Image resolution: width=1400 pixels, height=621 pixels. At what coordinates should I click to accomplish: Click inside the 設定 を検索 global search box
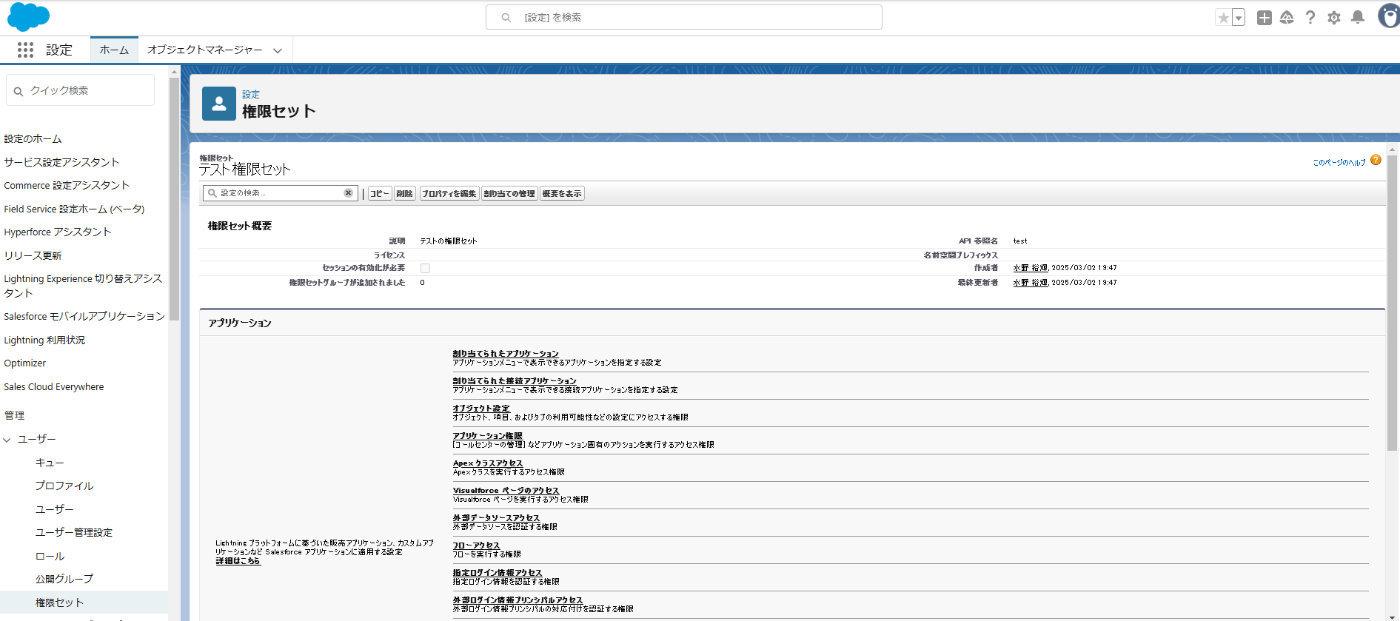pos(684,17)
